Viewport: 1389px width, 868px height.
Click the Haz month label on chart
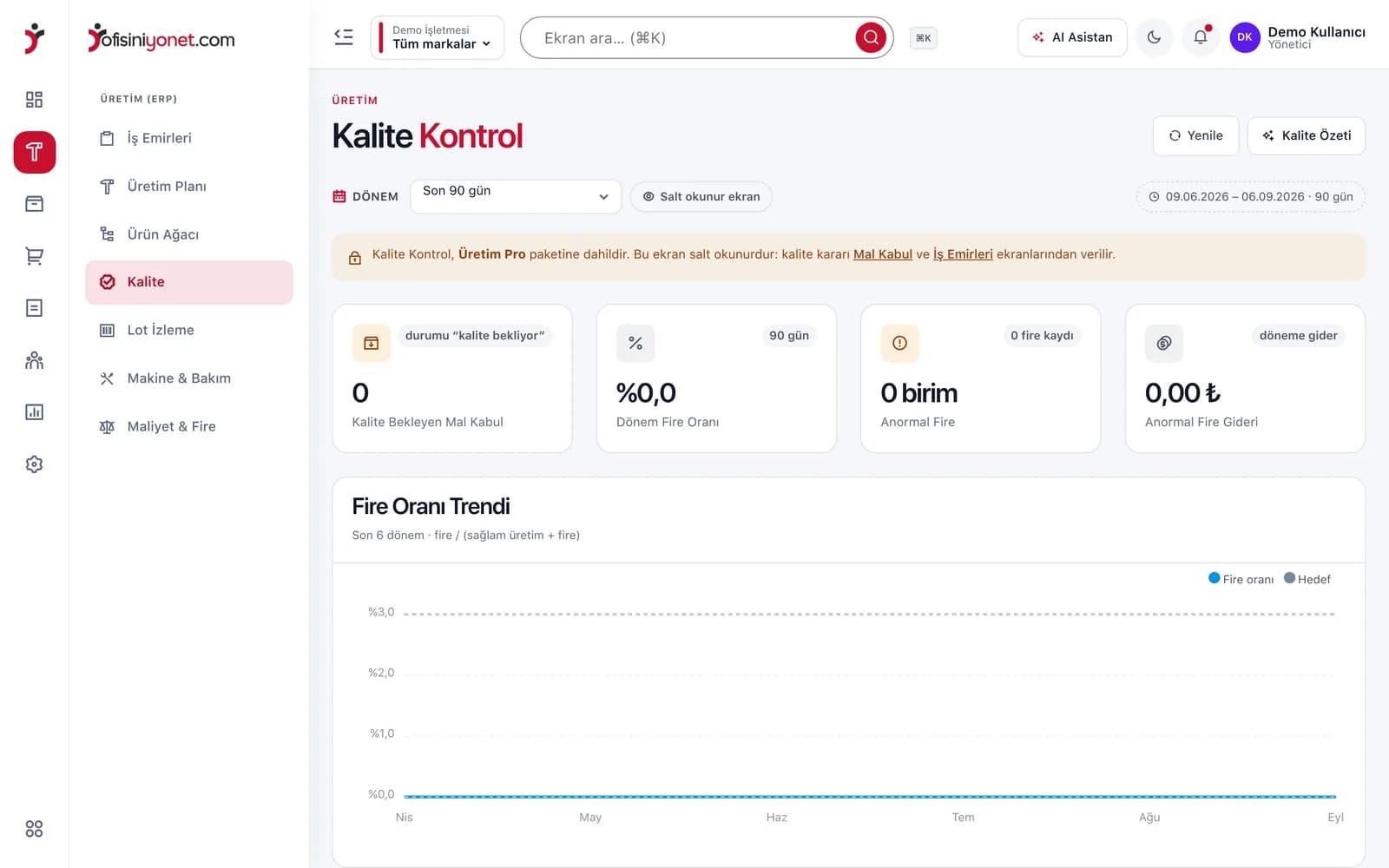click(x=777, y=818)
